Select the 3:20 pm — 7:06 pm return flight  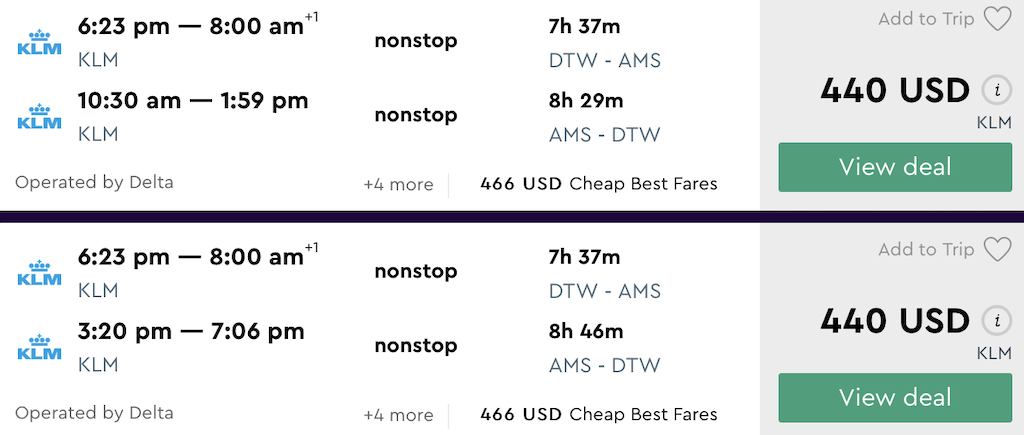coord(191,331)
